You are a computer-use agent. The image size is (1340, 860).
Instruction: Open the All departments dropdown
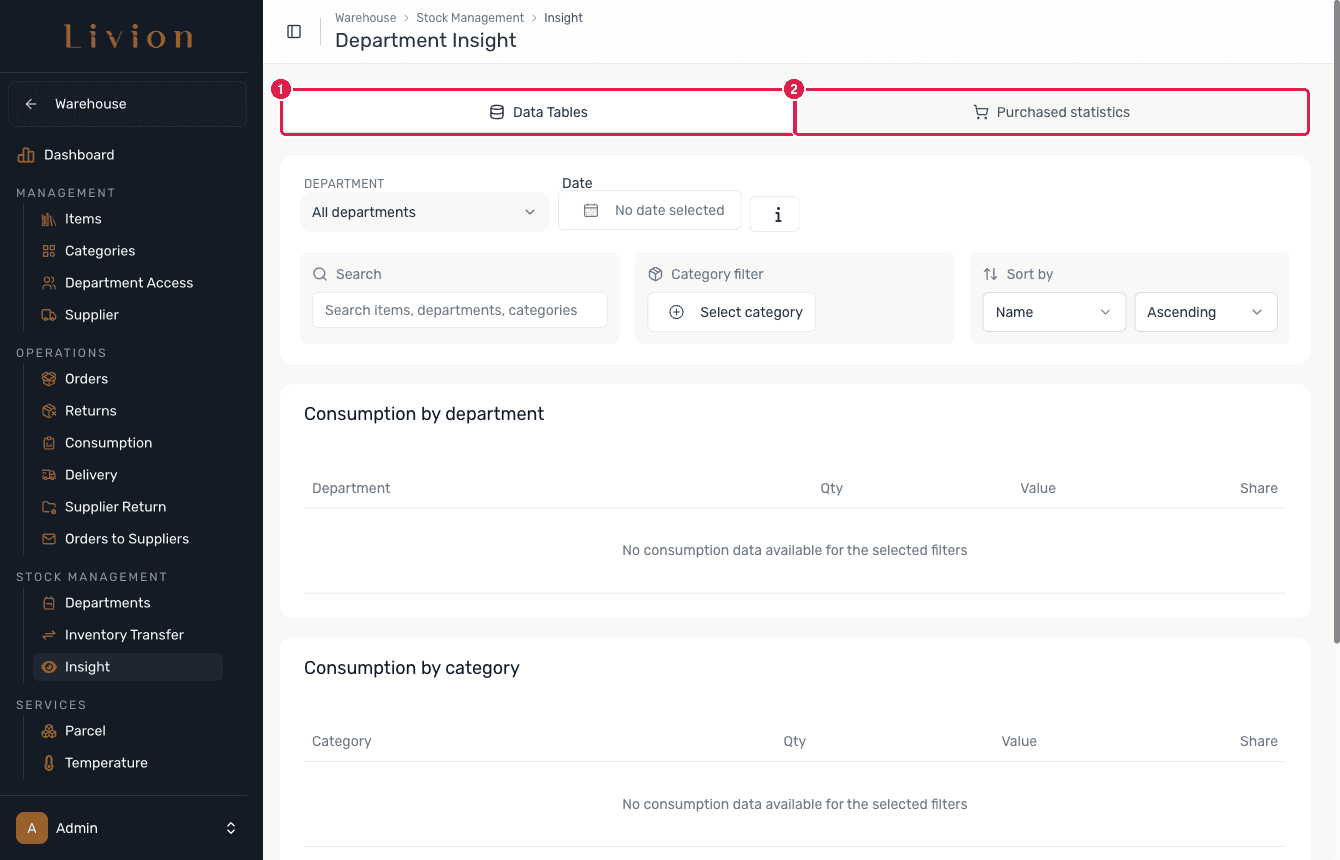point(424,212)
